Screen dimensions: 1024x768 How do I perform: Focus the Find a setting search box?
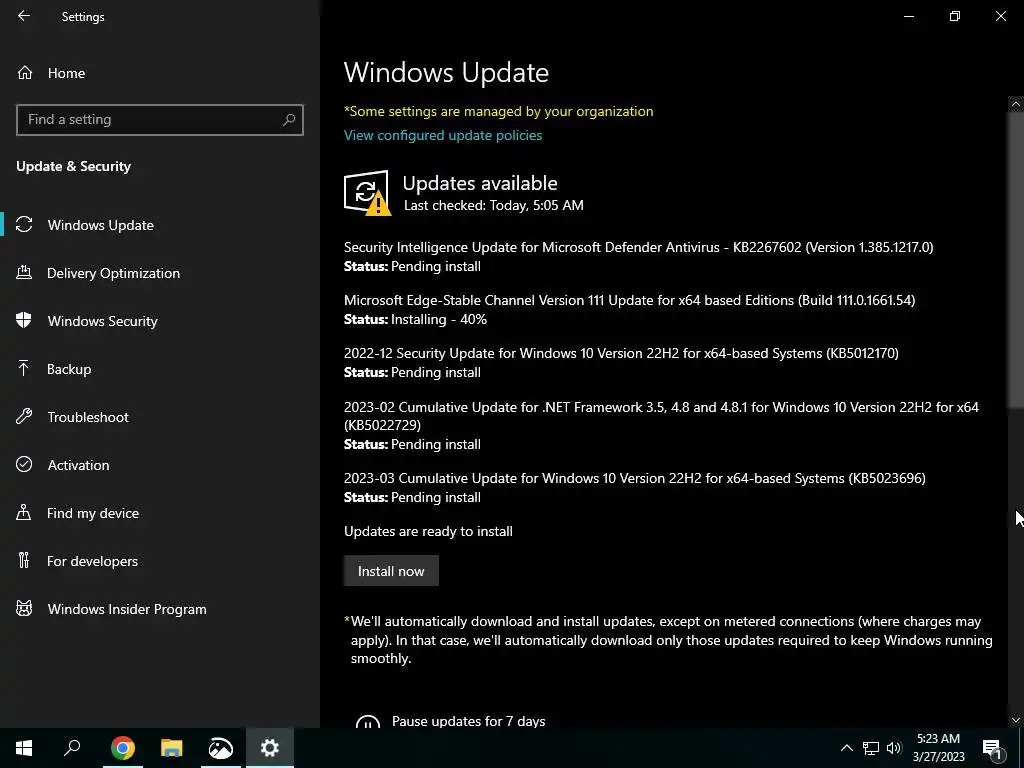(159, 120)
